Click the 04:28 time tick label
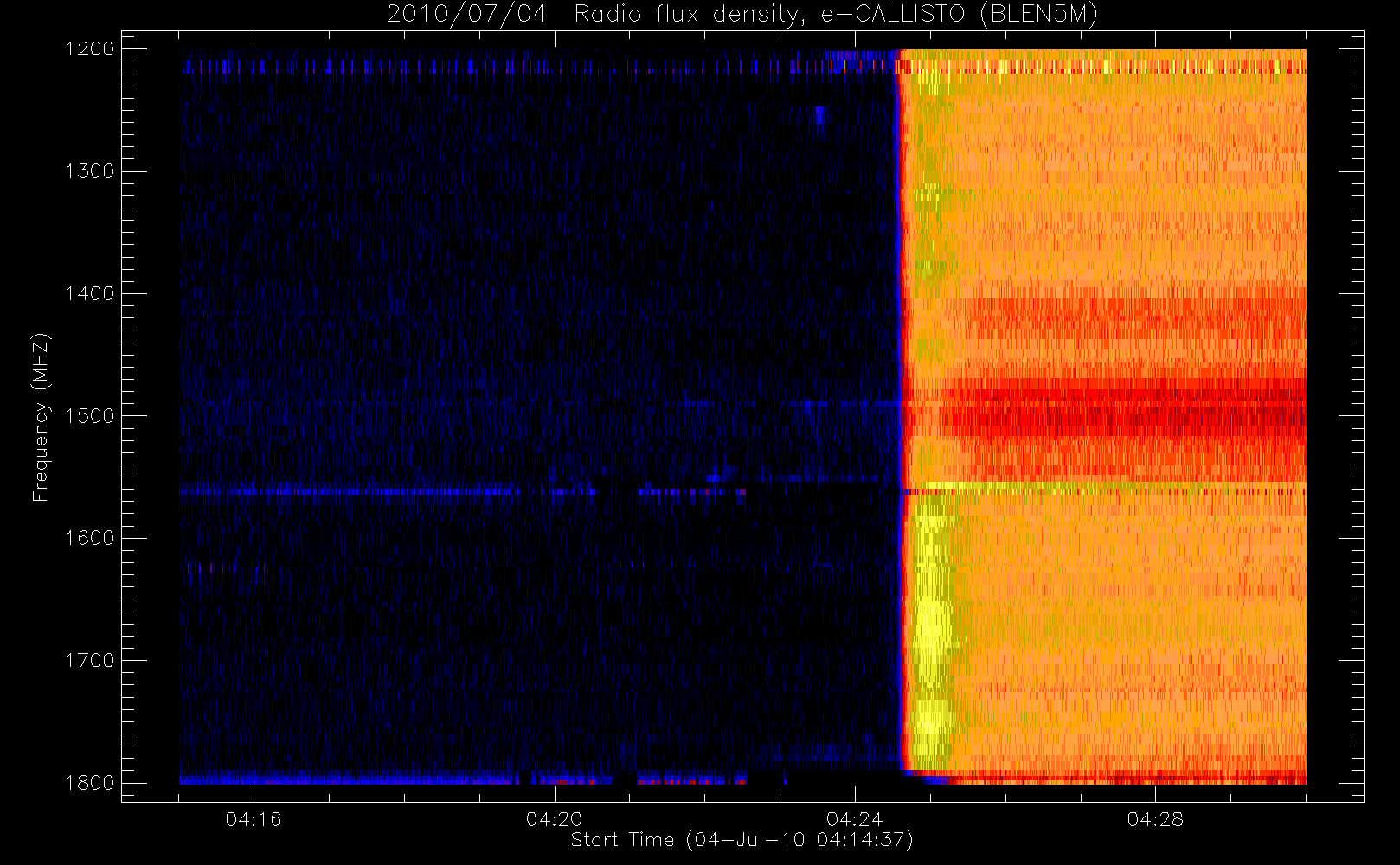Viewport: 1400px width, 865px height. click(x=1155, y=819)
